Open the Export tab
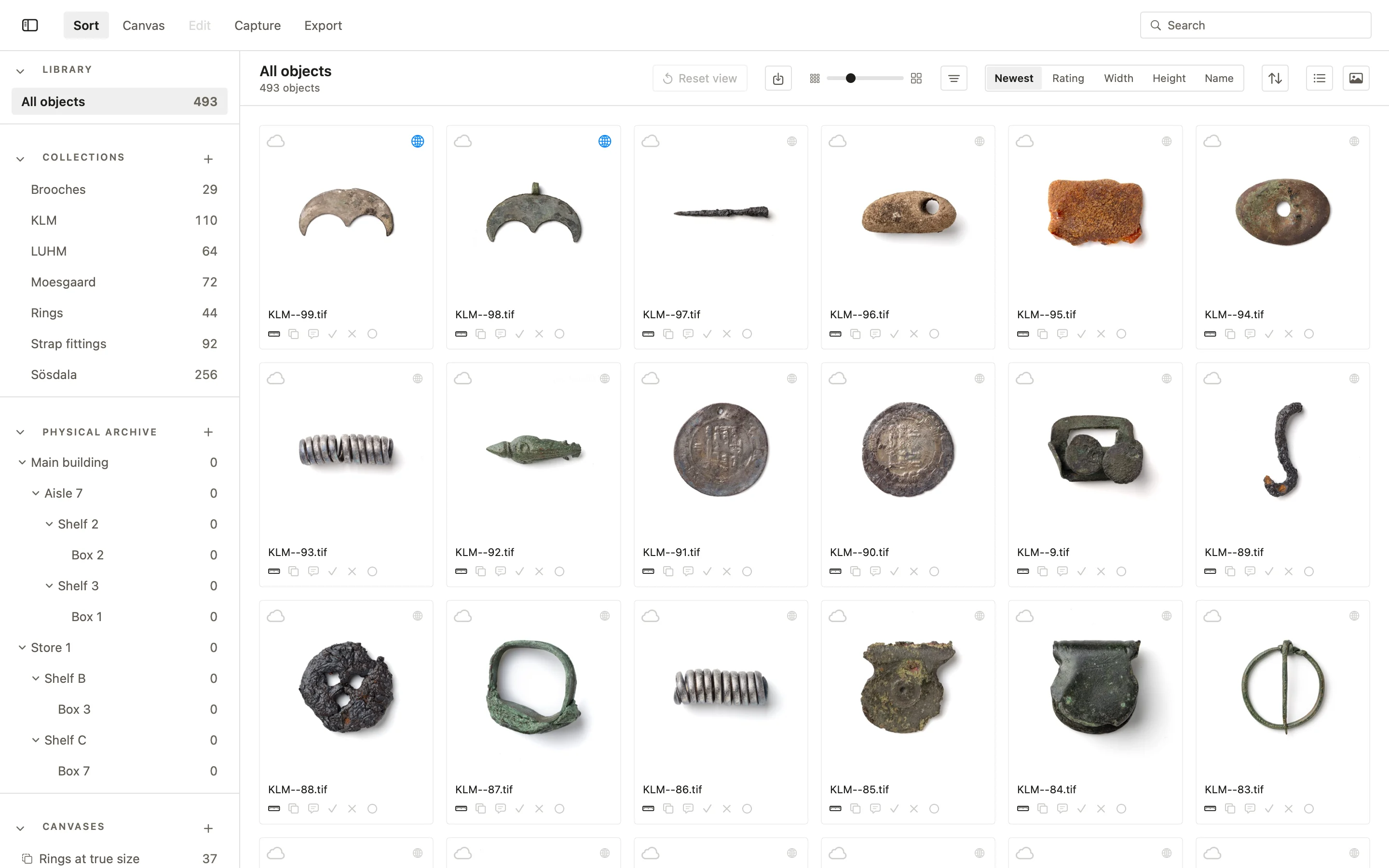The image size is (1389, 868). [323, 25]
